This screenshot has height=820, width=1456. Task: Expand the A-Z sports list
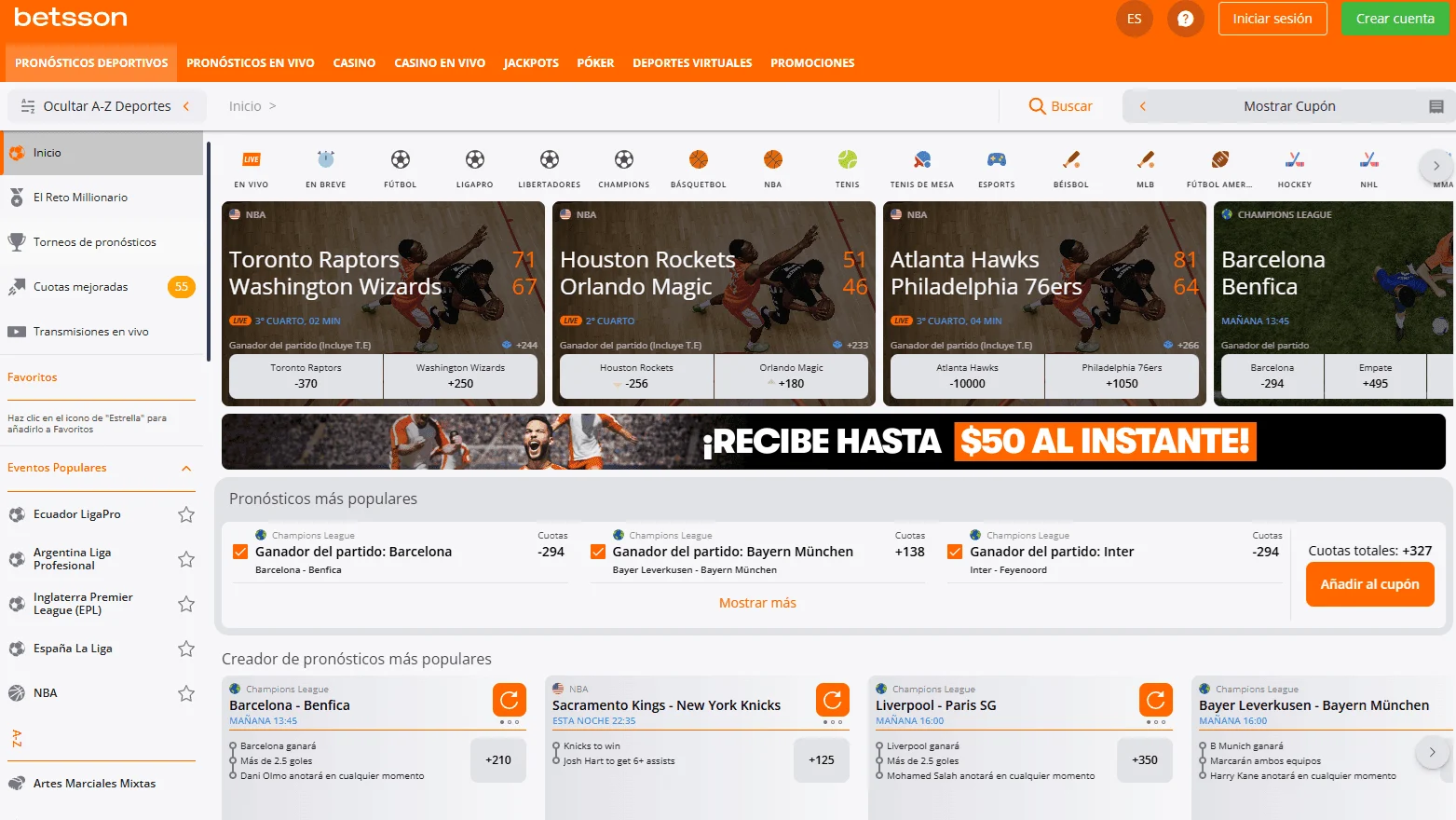pos(17,739)
